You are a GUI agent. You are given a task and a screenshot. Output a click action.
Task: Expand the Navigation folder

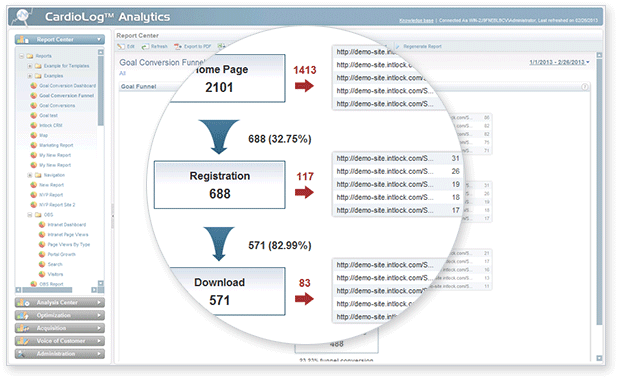(x=30, y=175)
